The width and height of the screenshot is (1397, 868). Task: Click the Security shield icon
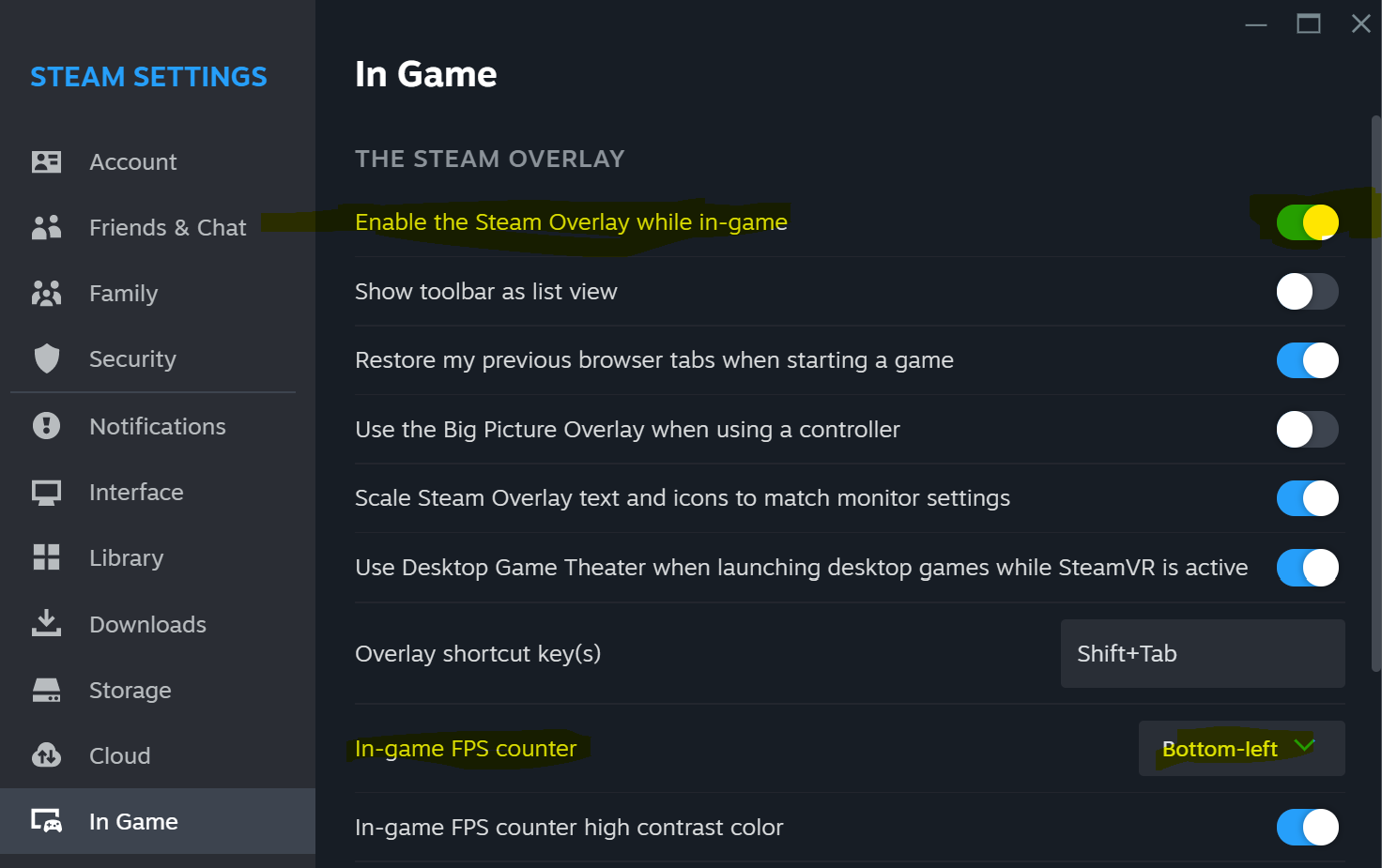(46, 358)
